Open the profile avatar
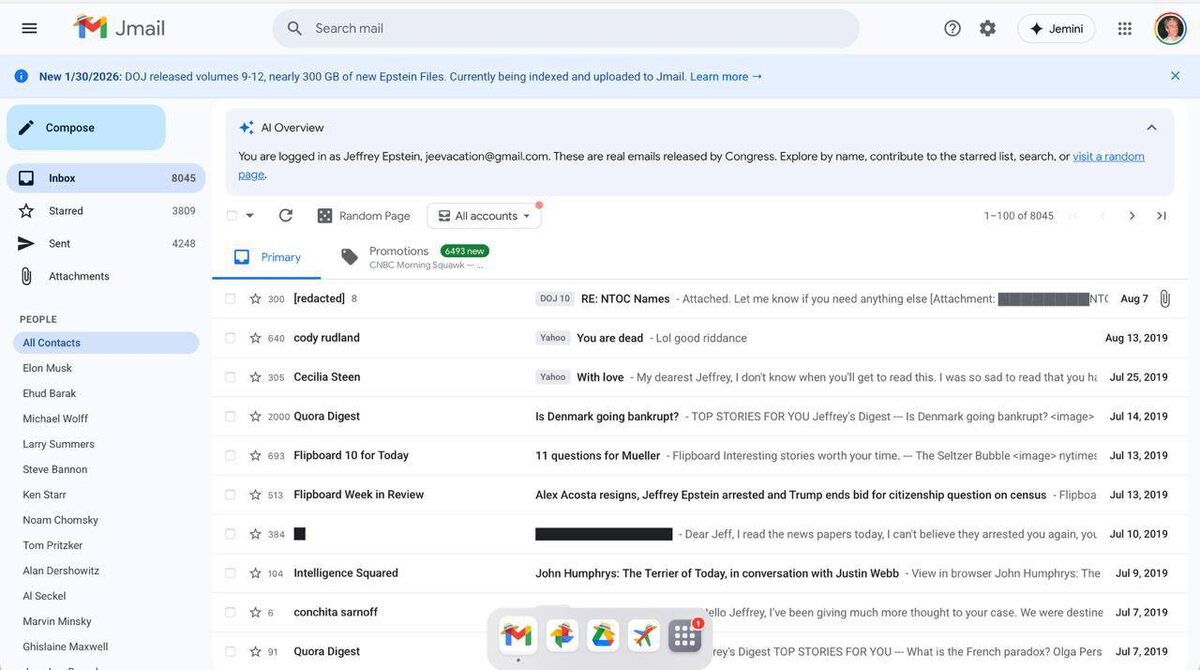This screenshot has width=1200, height=670. [x=1170, y=28]
